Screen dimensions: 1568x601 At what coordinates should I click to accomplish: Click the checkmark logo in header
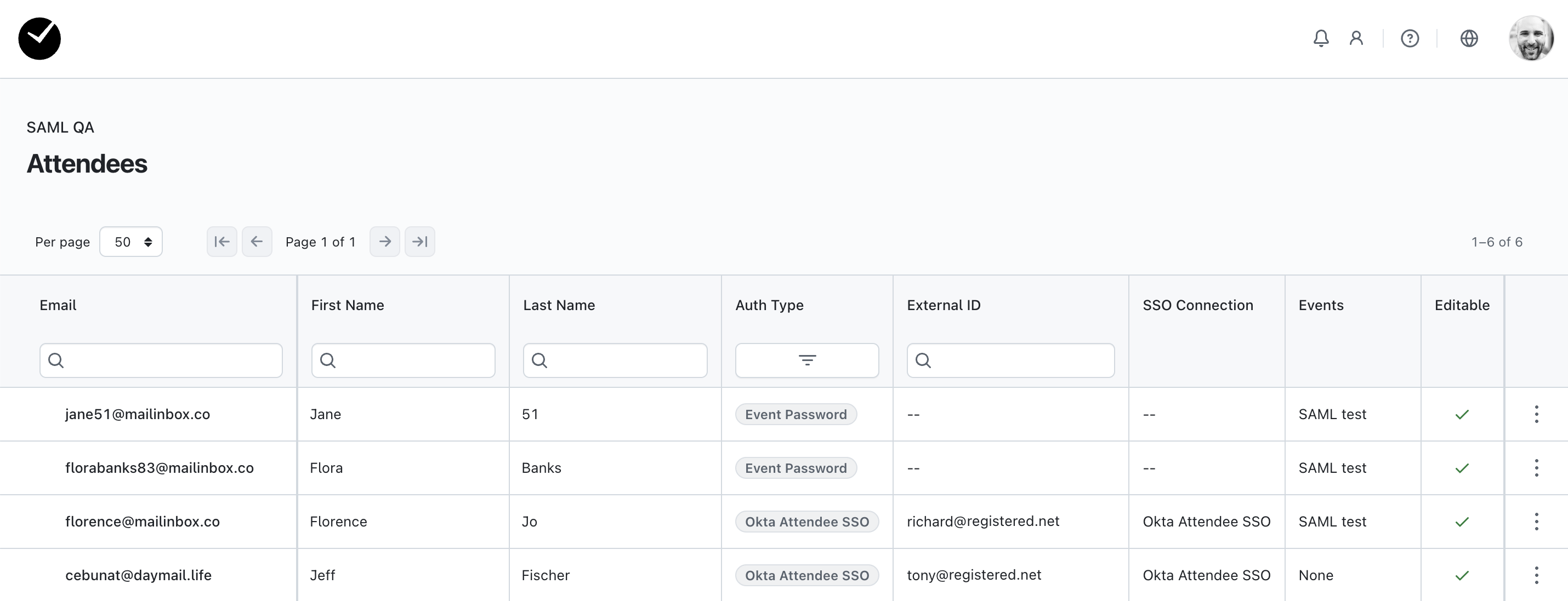pyautogui.click(x=39, y=38)
